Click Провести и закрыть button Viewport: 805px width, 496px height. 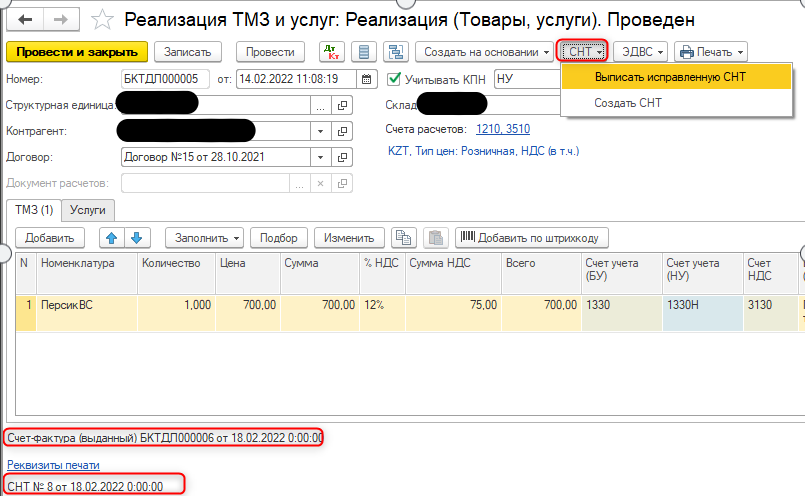click(77, 52)
